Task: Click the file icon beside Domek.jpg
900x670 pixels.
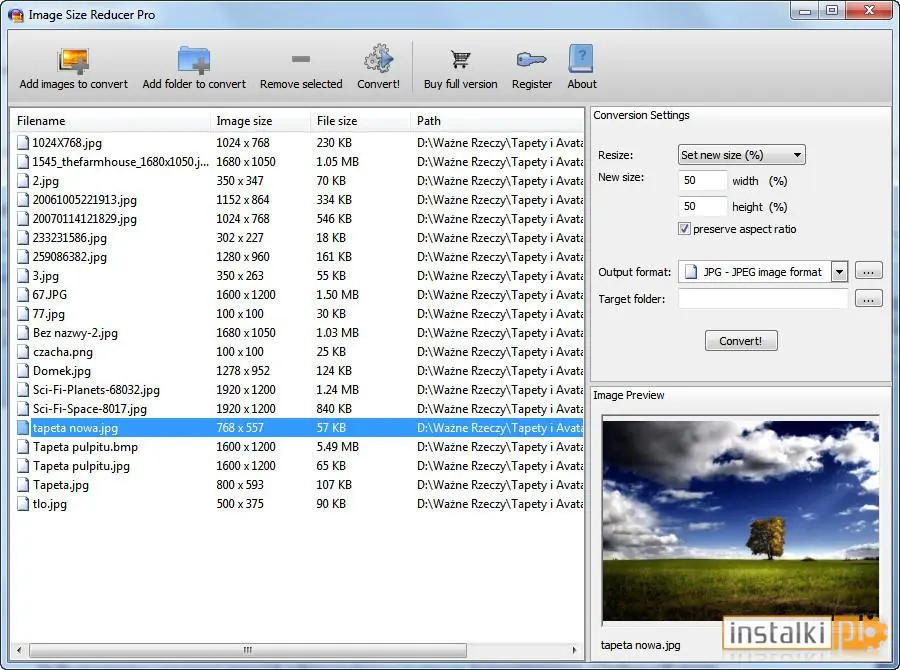Action: pos(23,370)
